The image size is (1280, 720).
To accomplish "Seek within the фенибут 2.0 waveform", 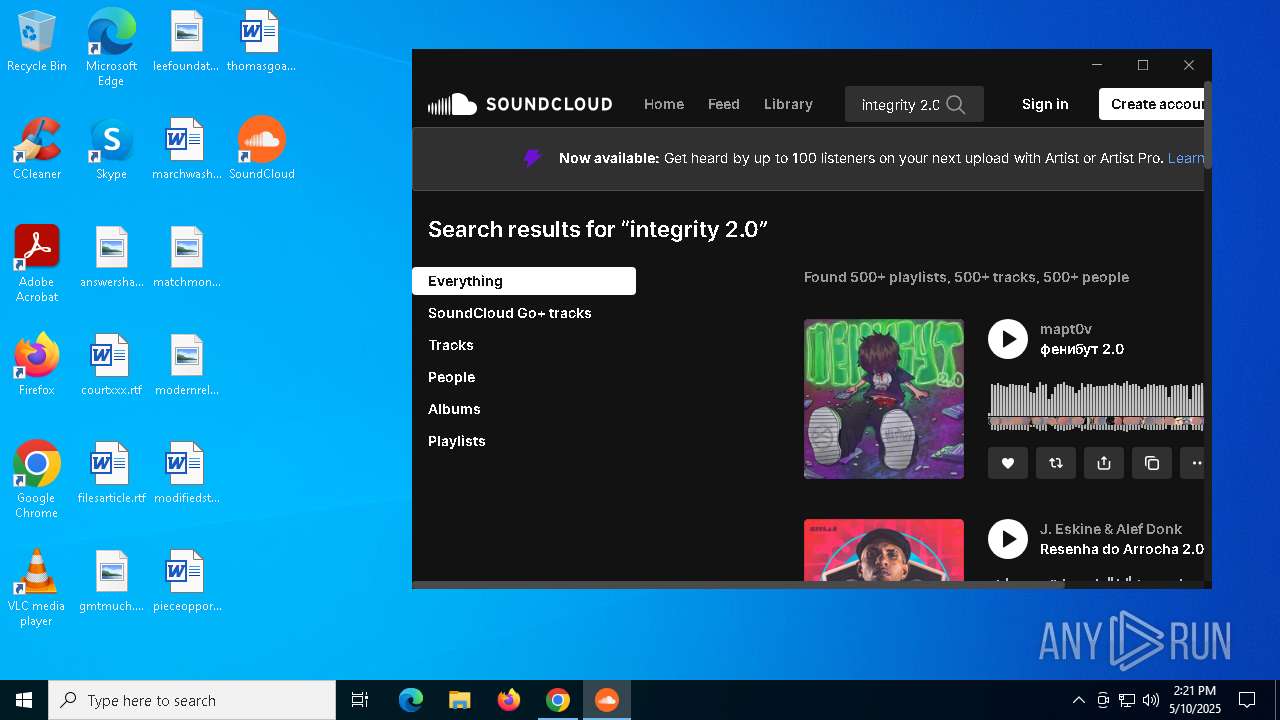I will [x=1096, y=405].
